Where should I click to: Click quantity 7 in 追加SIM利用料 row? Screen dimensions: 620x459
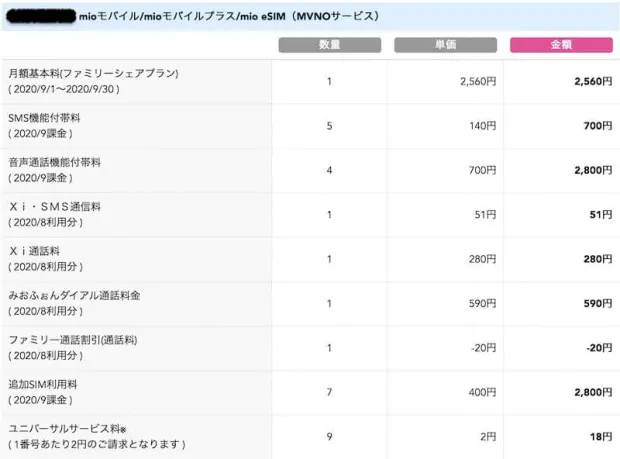pyautogui.click(x=329, y=392)
